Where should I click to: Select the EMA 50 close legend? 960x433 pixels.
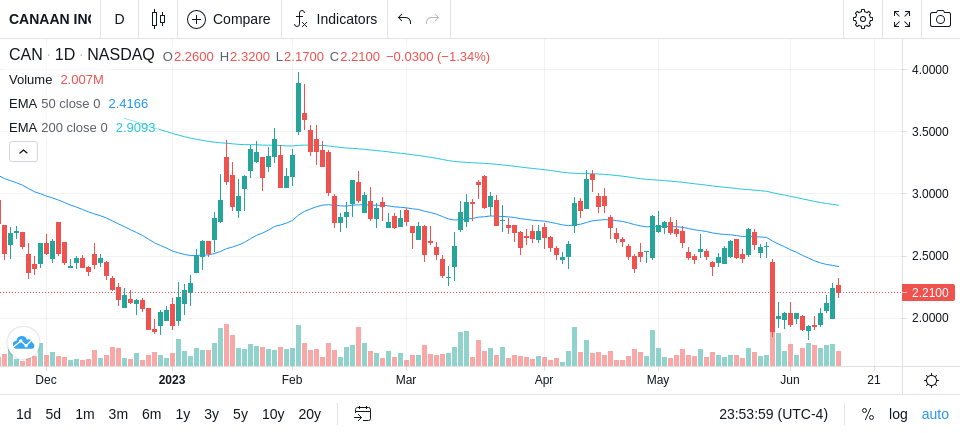pyautogui.click(x=54, y=104)
